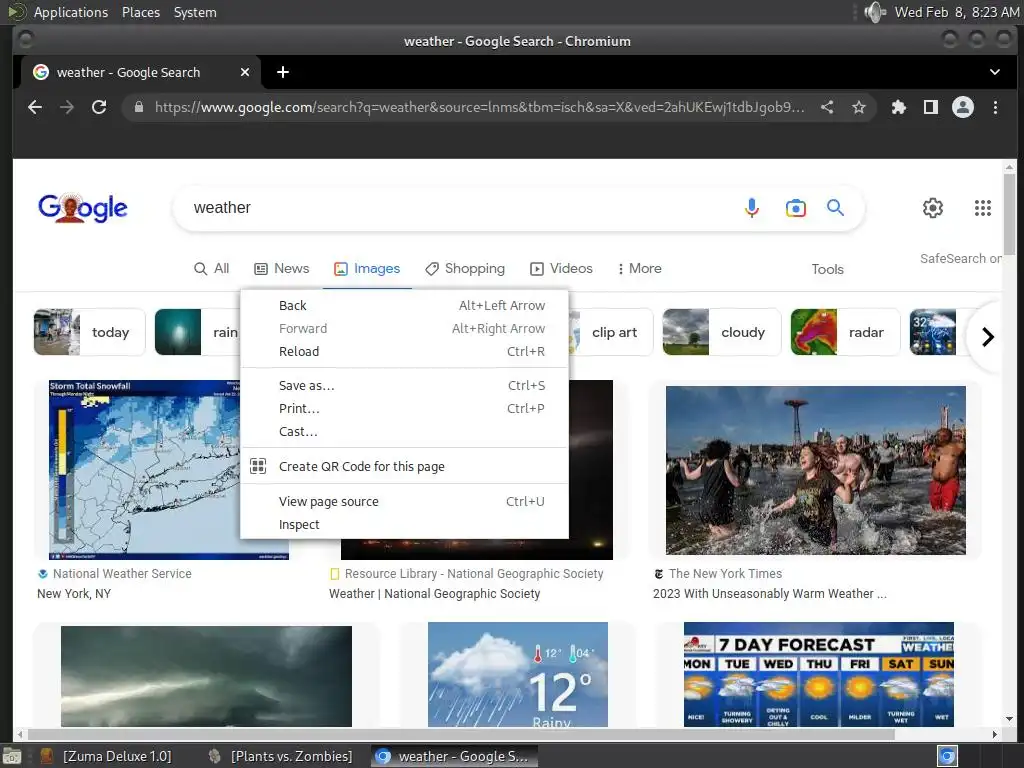Screen dimensions: 1024x768
Task: Choose Print... from context menu
Action: [404, 408]
